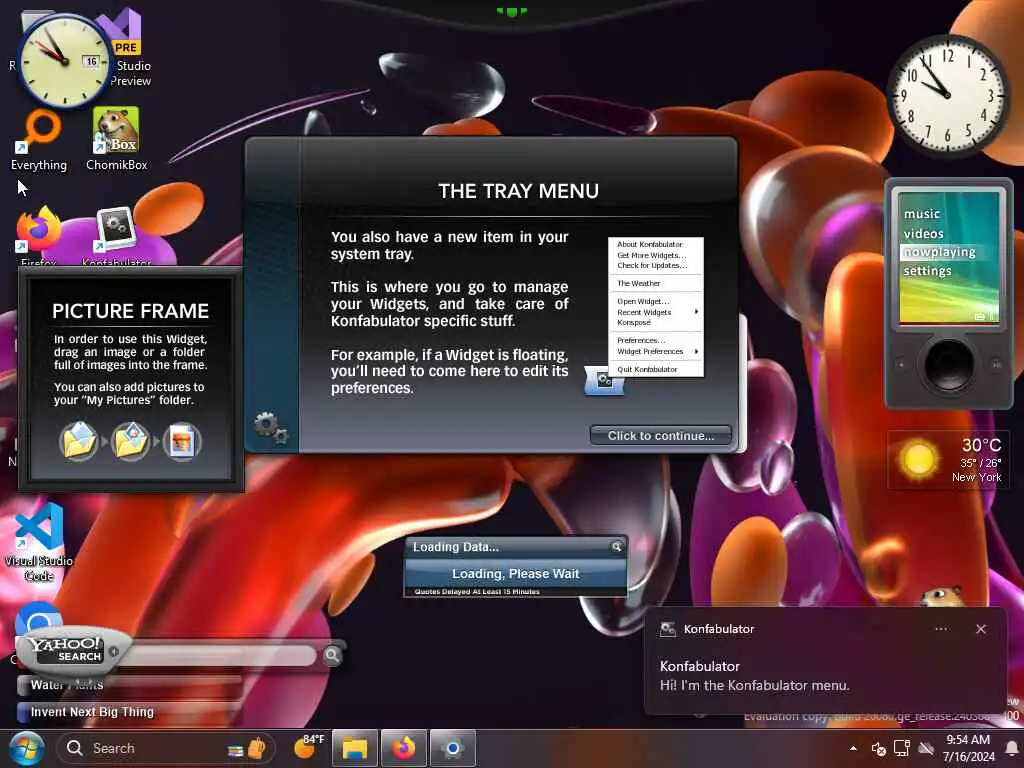Click muted volume tray icon
Image resolution: width=1024 pixels, height=768 pixels.
coord(878,748)
